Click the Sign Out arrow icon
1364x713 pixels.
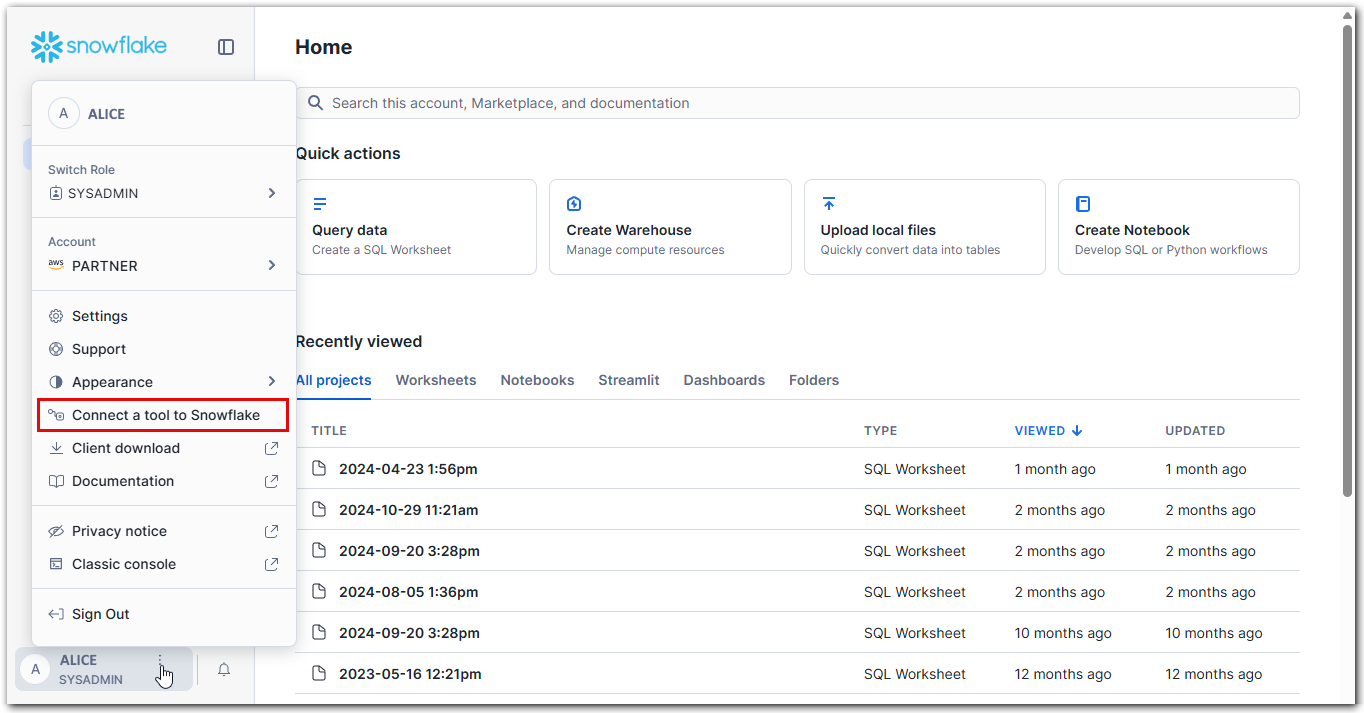(x=56, y=614)
